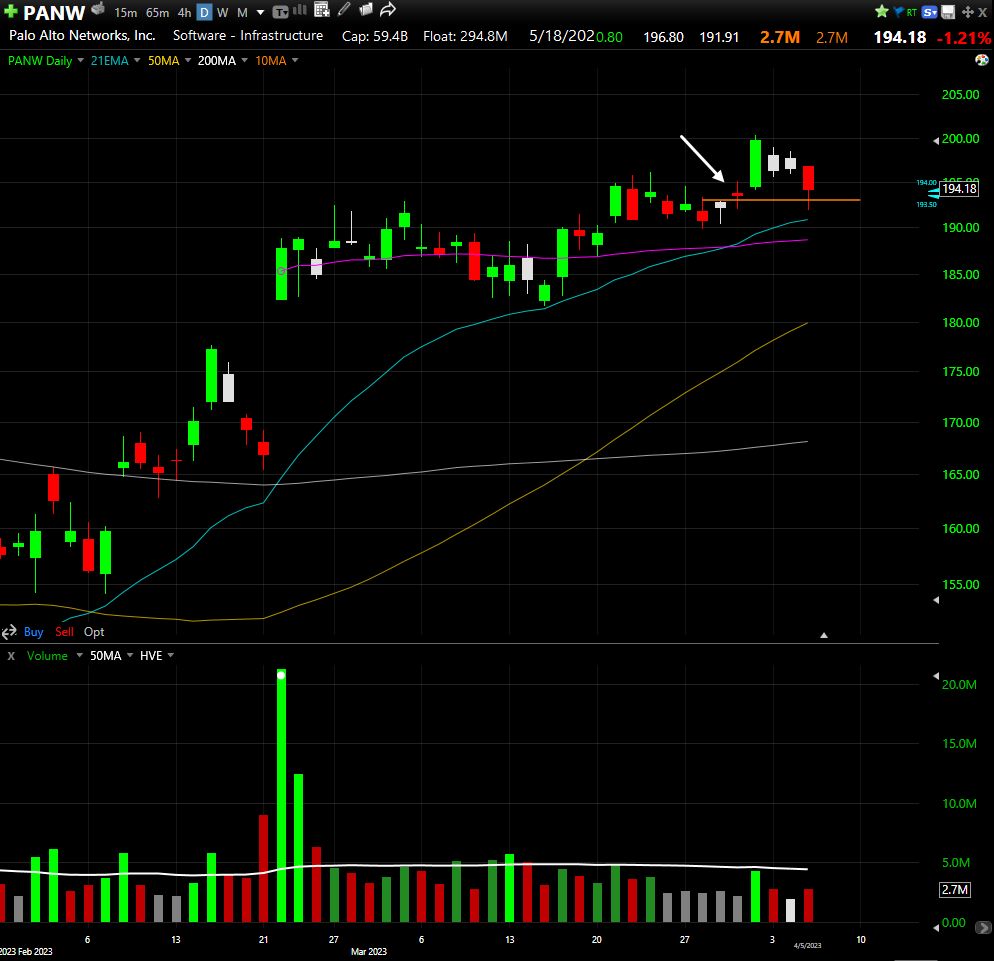Expand the PANW Daily dropdown arrow
994x961 pixels.
[x=81, y=60]
